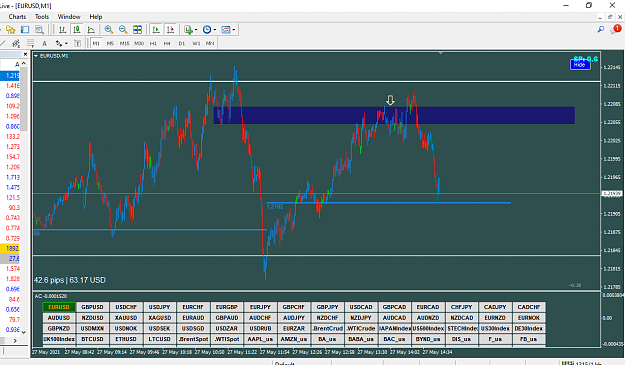625x365 pixels.
Task: Select the Fibonacci retracement tool
Action: (x=30, y=43)
